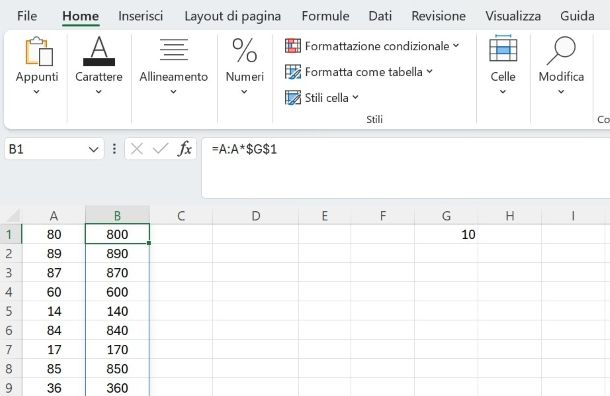
Task: Expand chevron under Numeri
Action: pos(244,92)
